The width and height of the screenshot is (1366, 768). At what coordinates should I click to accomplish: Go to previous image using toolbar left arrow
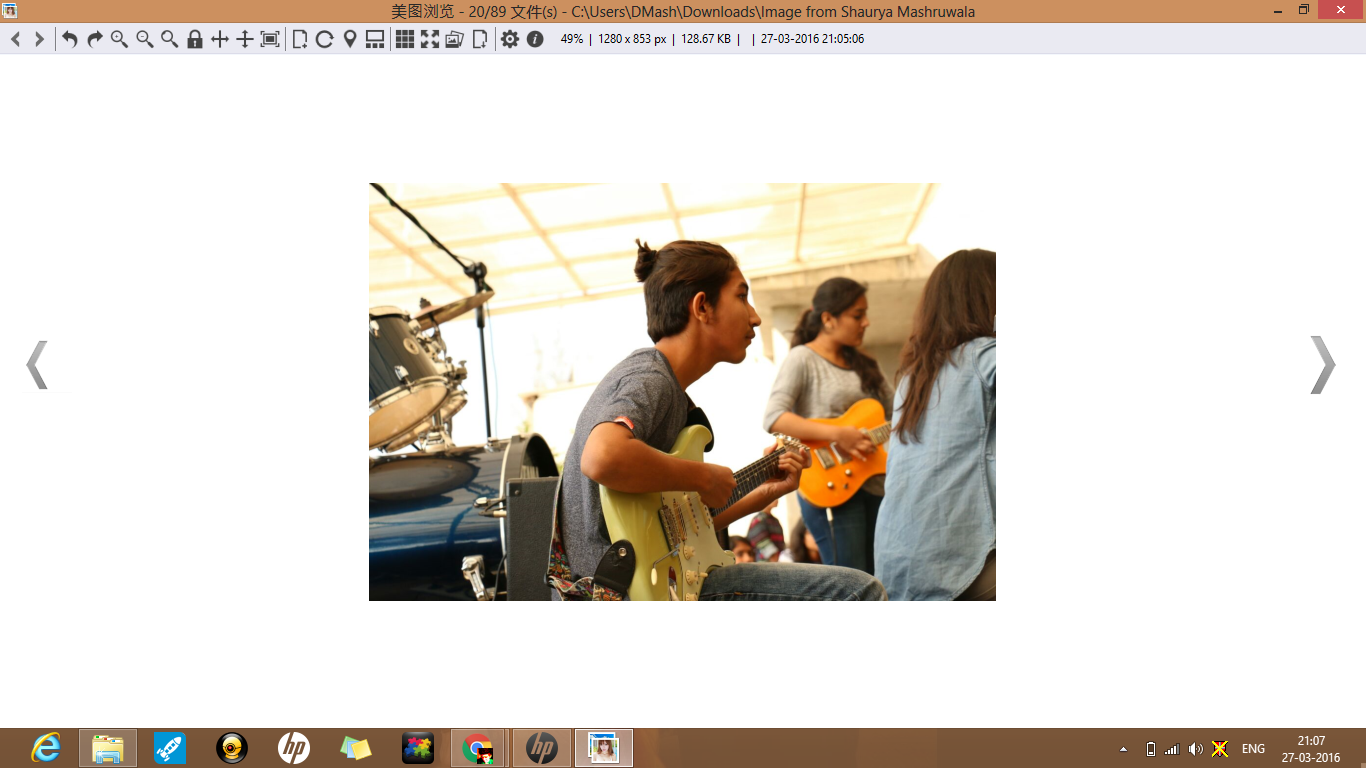tap(16, 39)
